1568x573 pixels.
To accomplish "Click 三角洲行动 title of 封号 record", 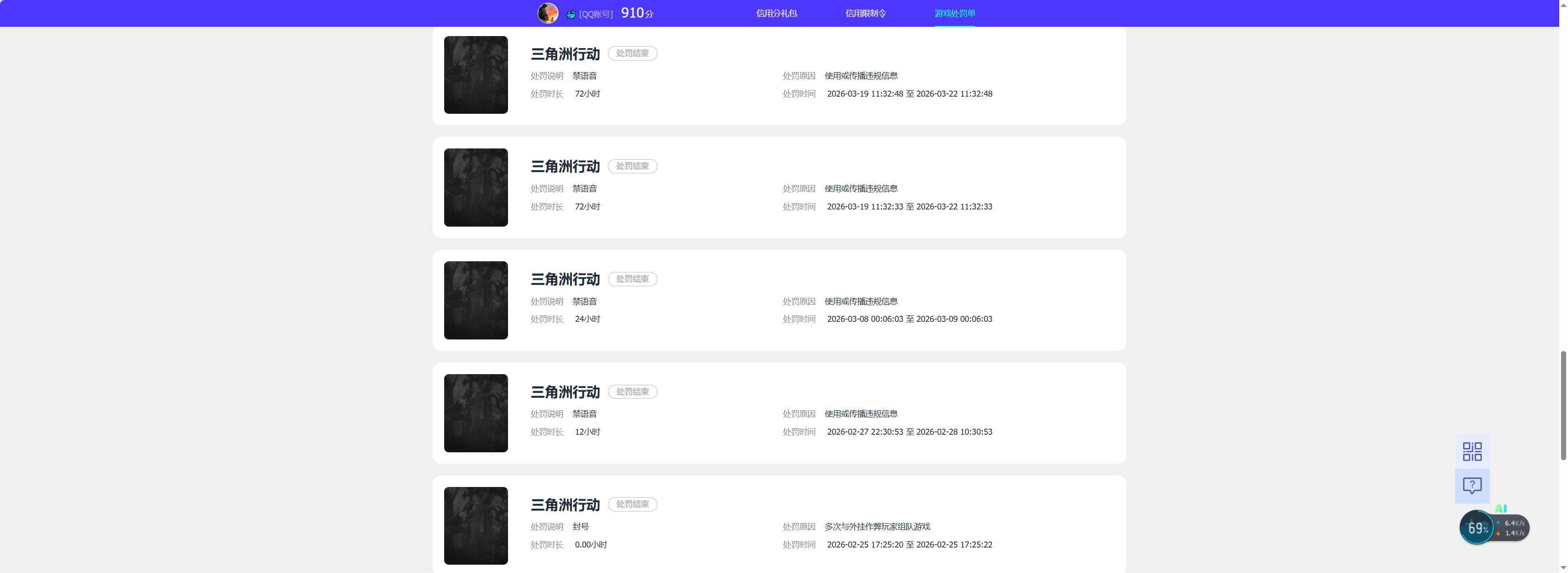I will pyautogui.click(x=565, y=505).
